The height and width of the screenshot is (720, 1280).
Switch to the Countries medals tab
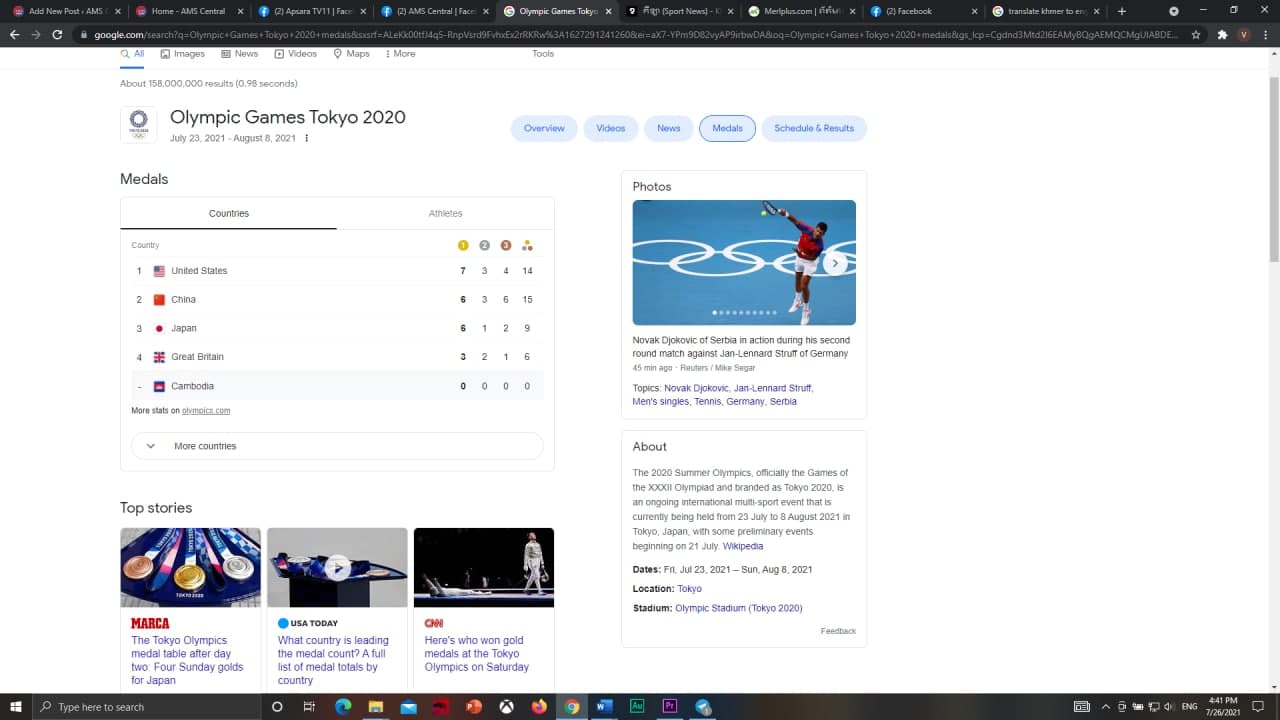click(229, 213)
